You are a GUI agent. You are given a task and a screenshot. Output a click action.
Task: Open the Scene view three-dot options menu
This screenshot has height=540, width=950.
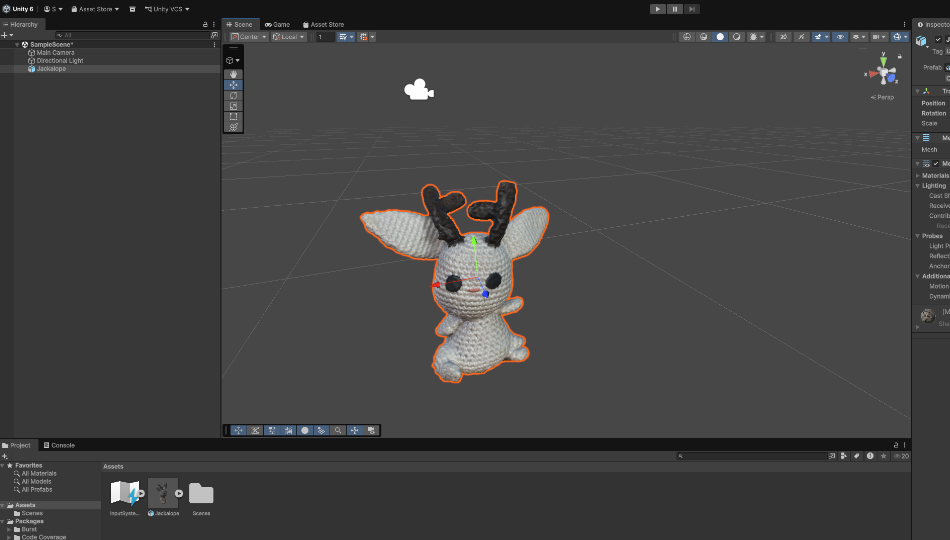point(905,25)
